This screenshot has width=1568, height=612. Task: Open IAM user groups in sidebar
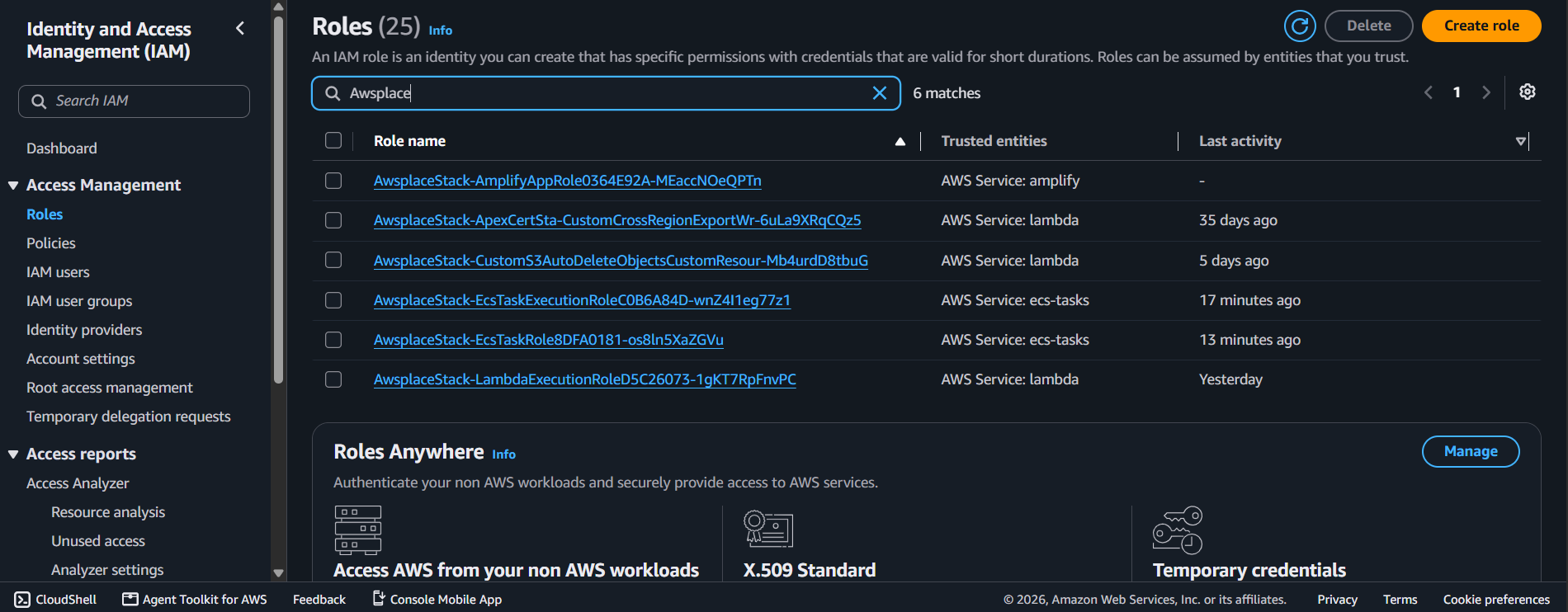(79, 301)
